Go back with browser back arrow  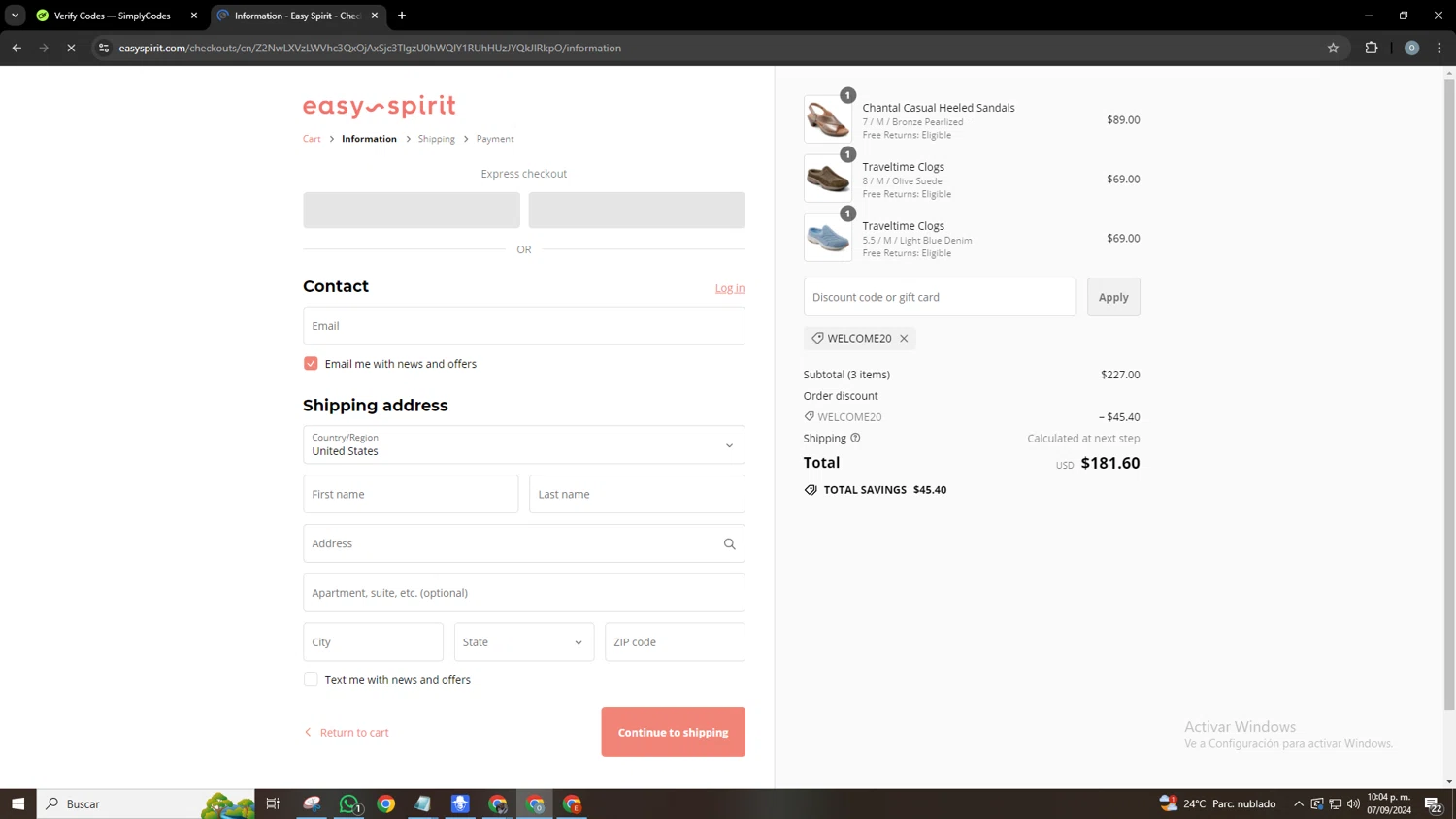point(17,48)
